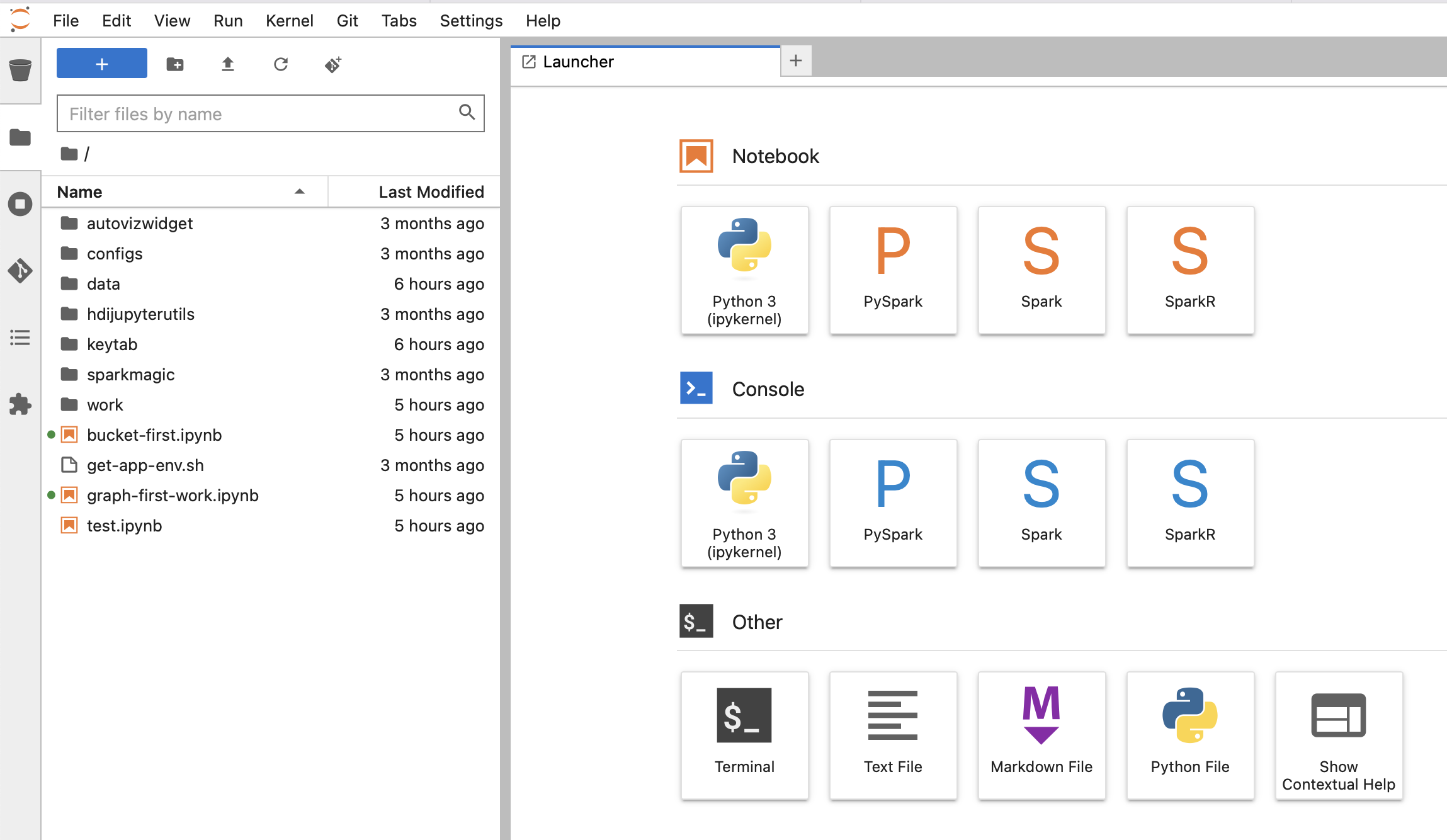The width and height of the screenshot is (1447, 840).
Task: Click the Git clone toolbar icon
Action: pos(333,64)
